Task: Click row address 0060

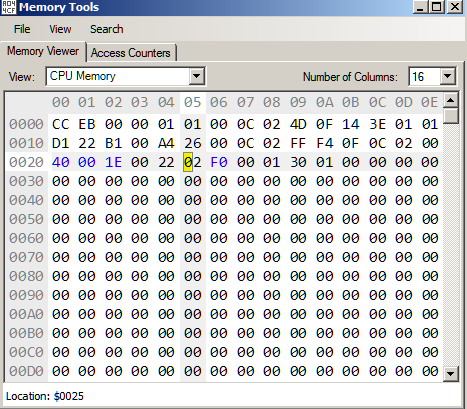Action: click(x=26, y=238)
